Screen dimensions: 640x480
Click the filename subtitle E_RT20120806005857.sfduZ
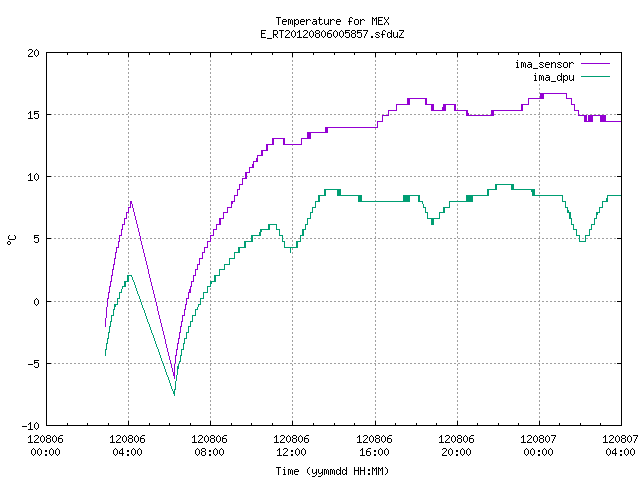(x=332, y=34)
